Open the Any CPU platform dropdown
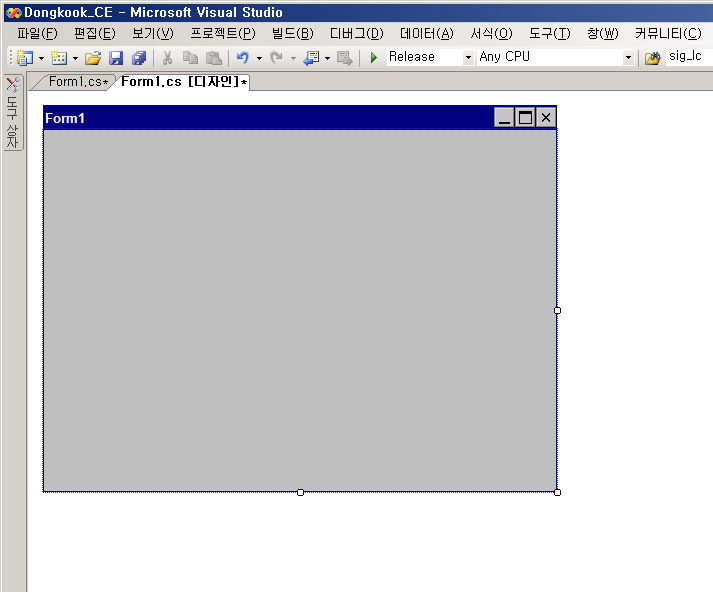Screen dimensions: 713x592 click(x=628, y=57)
